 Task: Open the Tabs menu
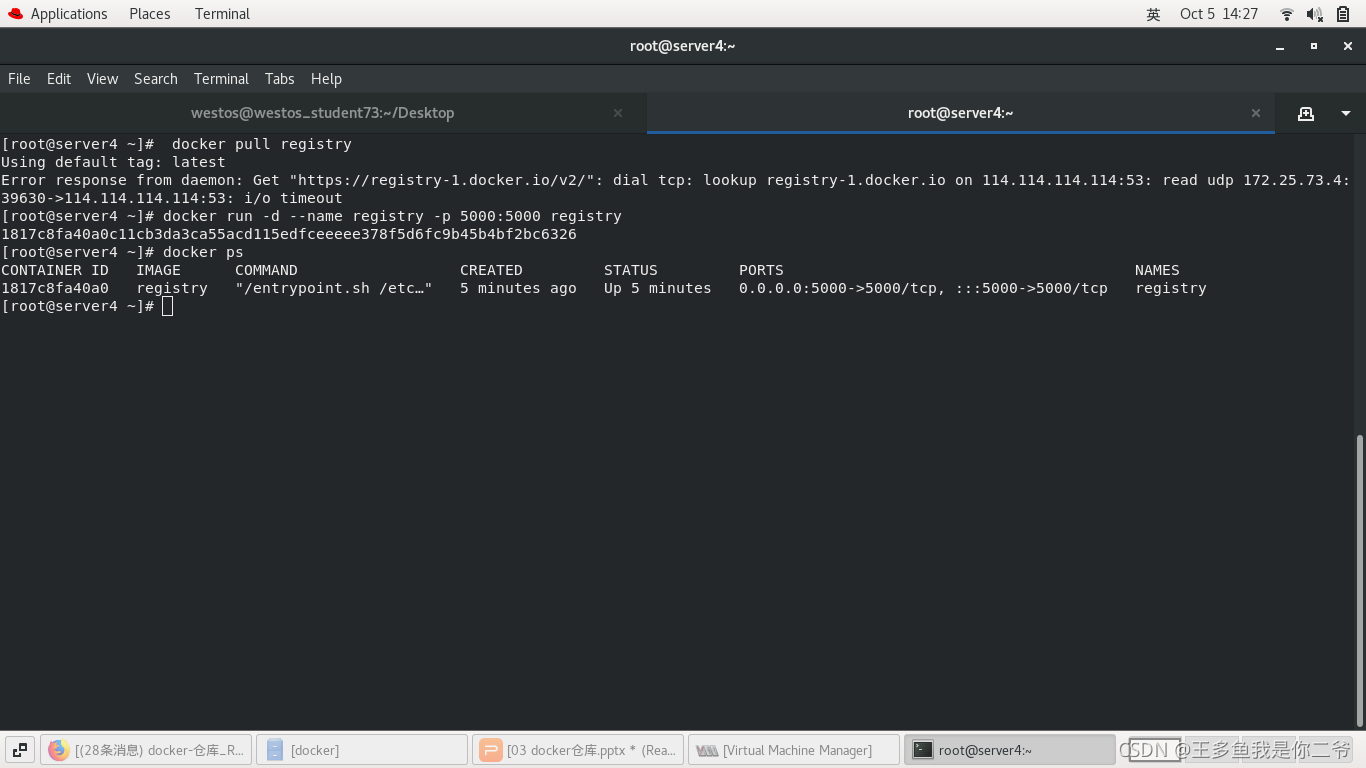(280, 79)
